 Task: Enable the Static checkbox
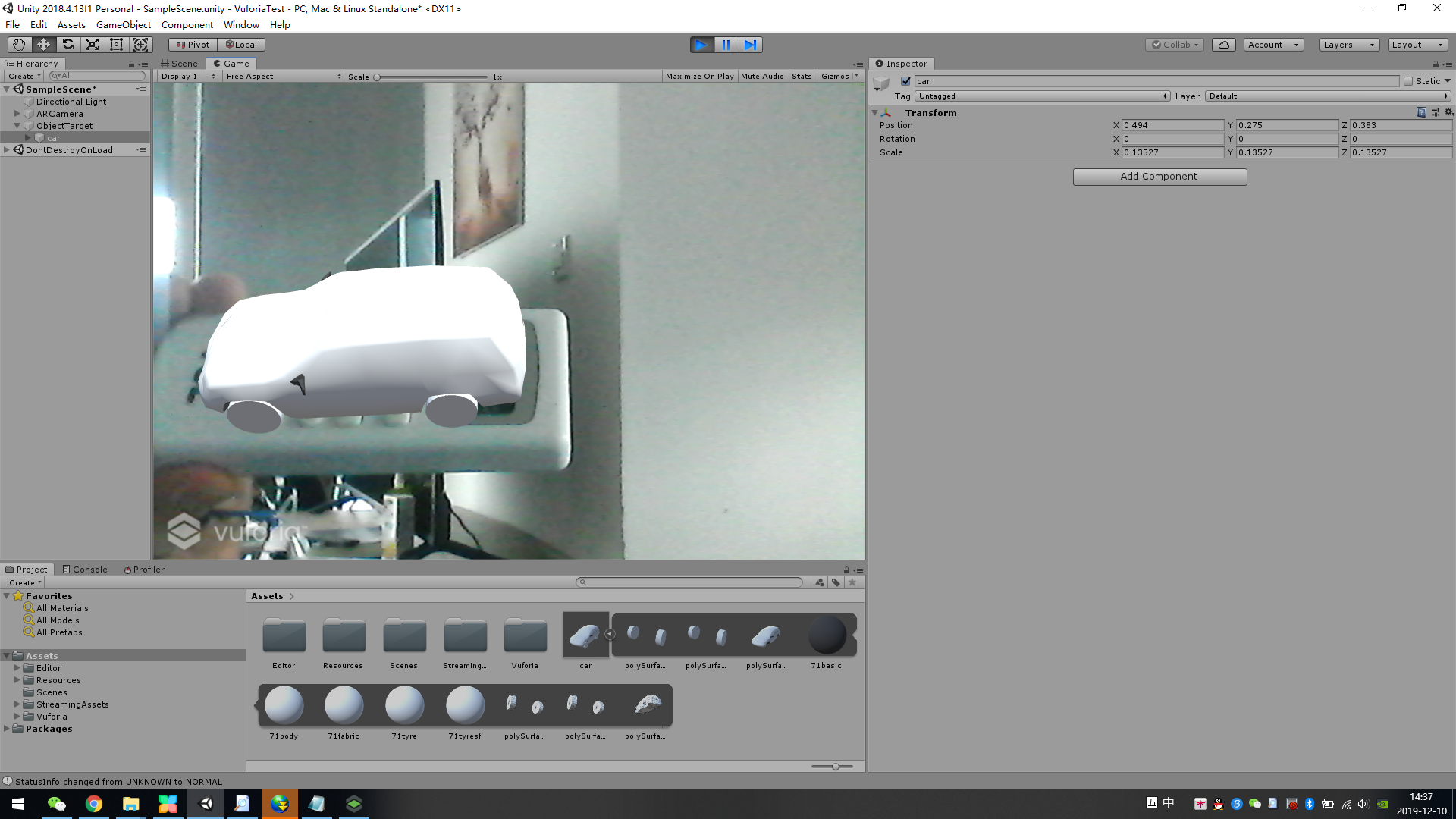tap(1408, 81)
